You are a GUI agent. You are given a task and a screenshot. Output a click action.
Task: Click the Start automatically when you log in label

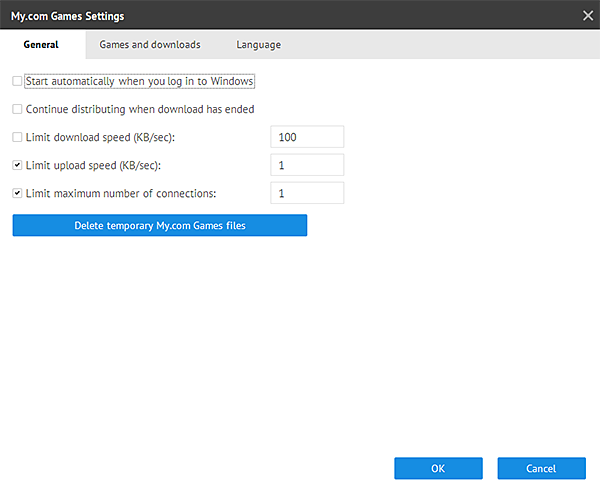[140, 81]
